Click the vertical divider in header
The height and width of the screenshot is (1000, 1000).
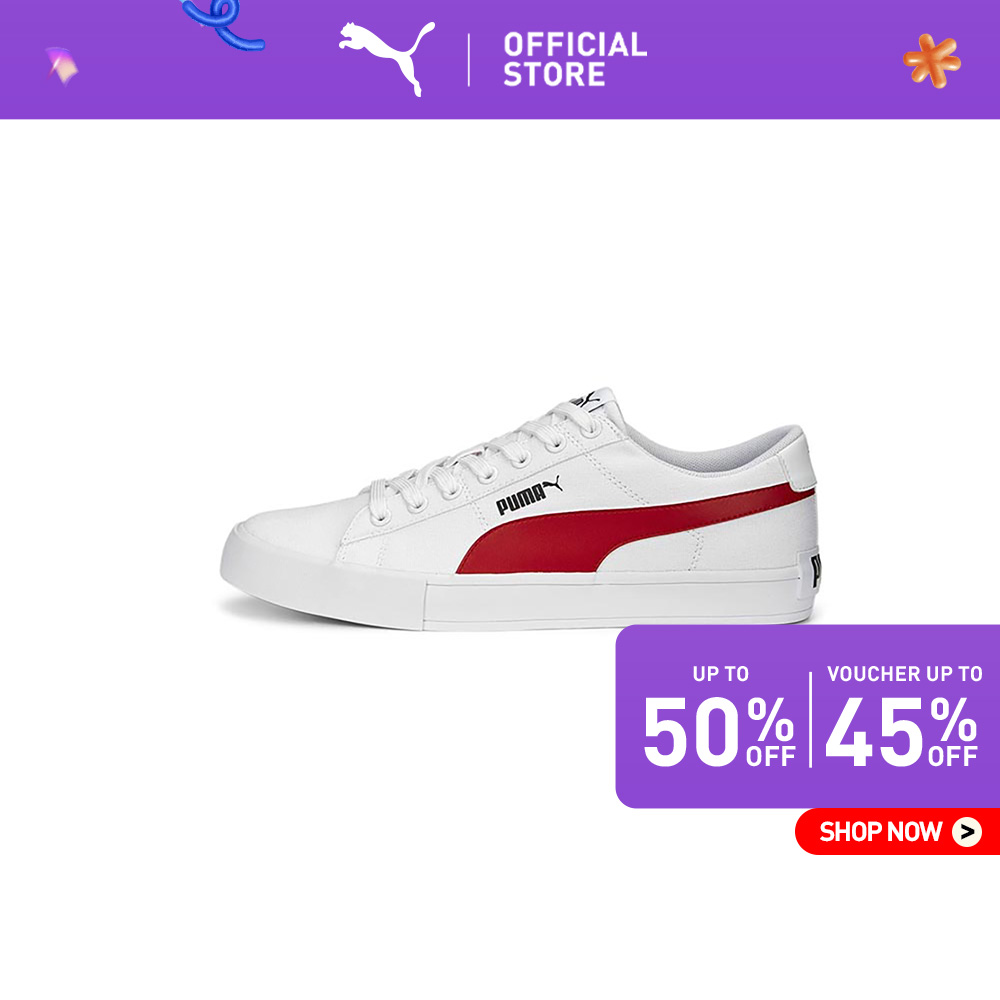coord(469,60)
